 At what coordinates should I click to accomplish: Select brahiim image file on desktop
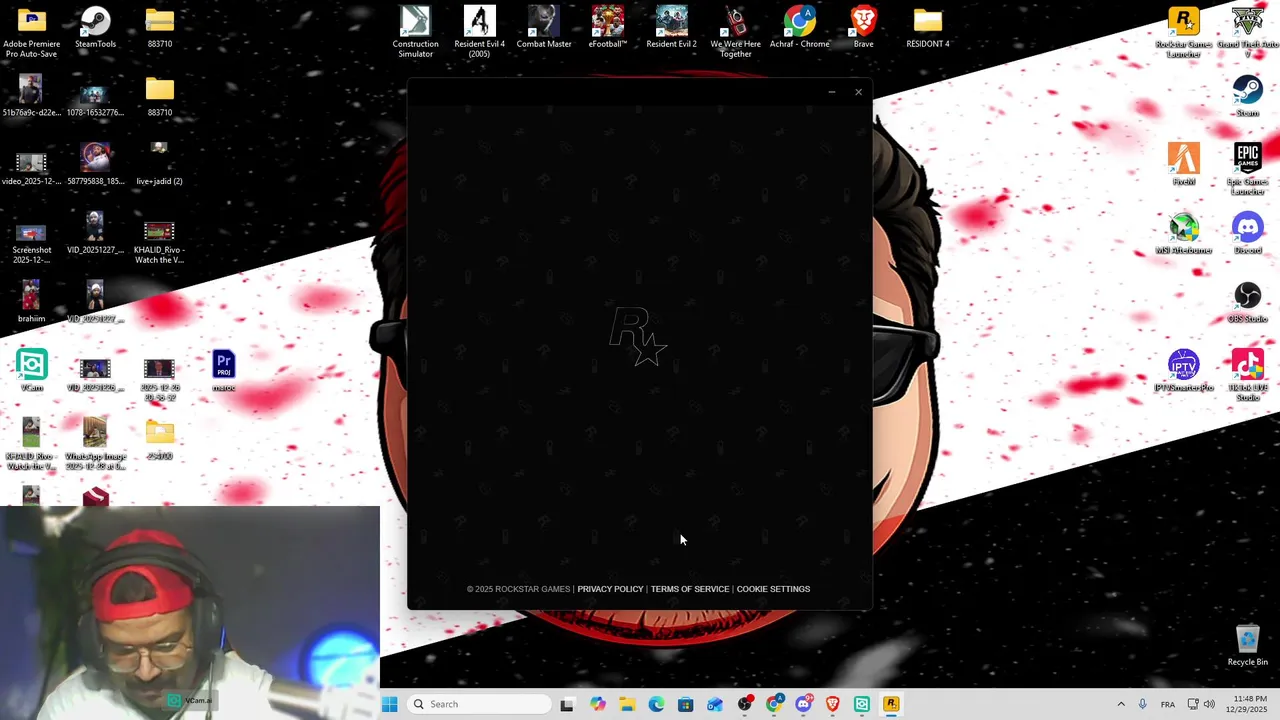[31, 302]
